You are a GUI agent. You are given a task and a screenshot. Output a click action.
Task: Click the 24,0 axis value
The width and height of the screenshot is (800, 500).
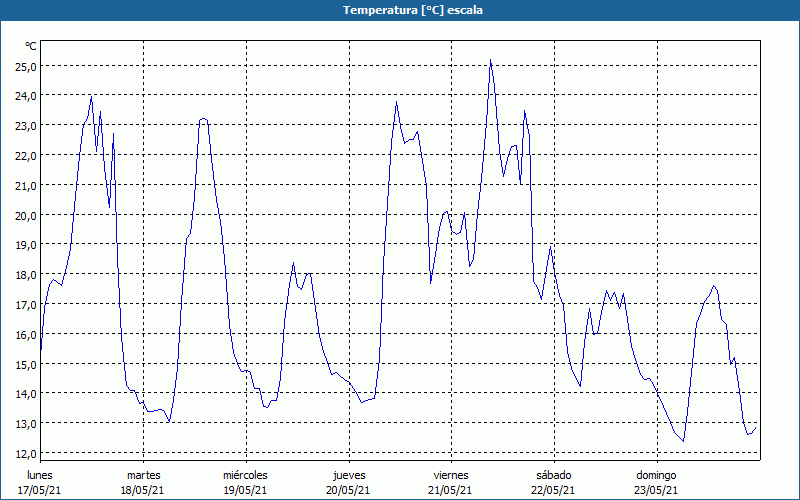27,96
